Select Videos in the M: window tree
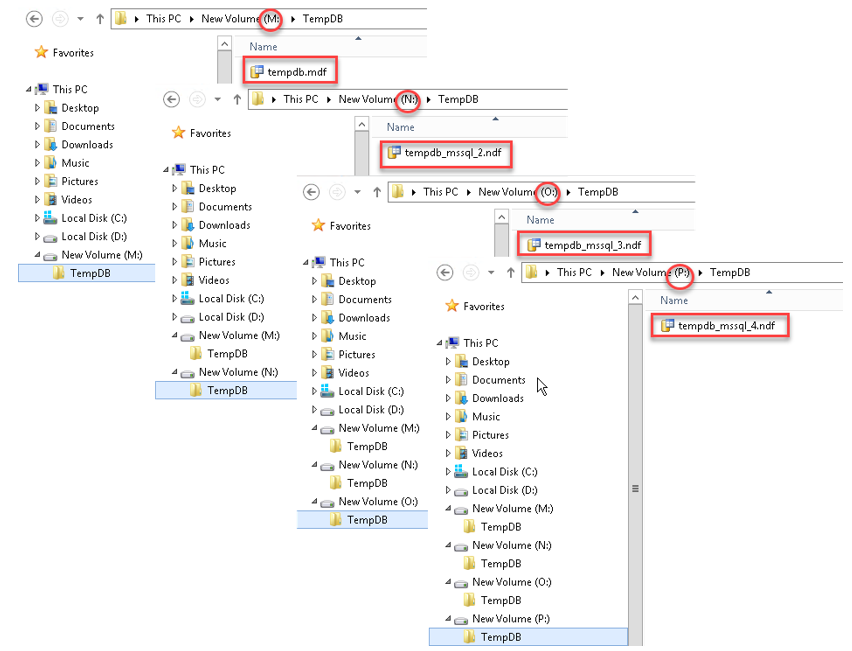The width and height of the screenshot is (852, 651). coord(79,200)
